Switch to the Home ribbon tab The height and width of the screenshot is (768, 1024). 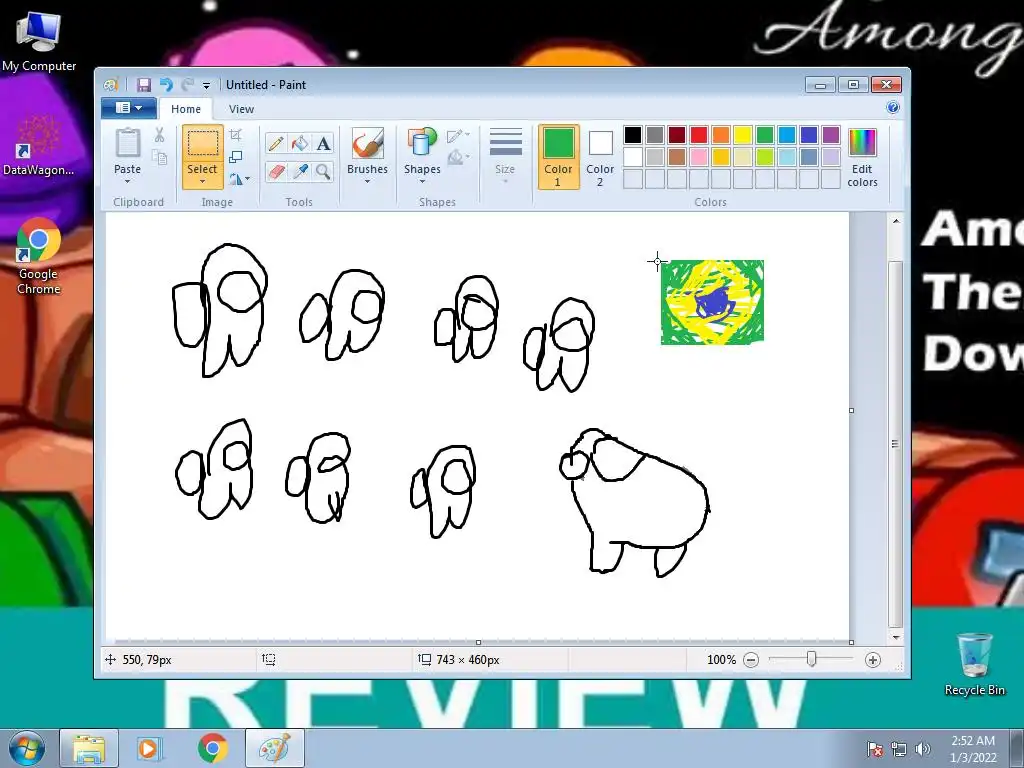(186, 109)
